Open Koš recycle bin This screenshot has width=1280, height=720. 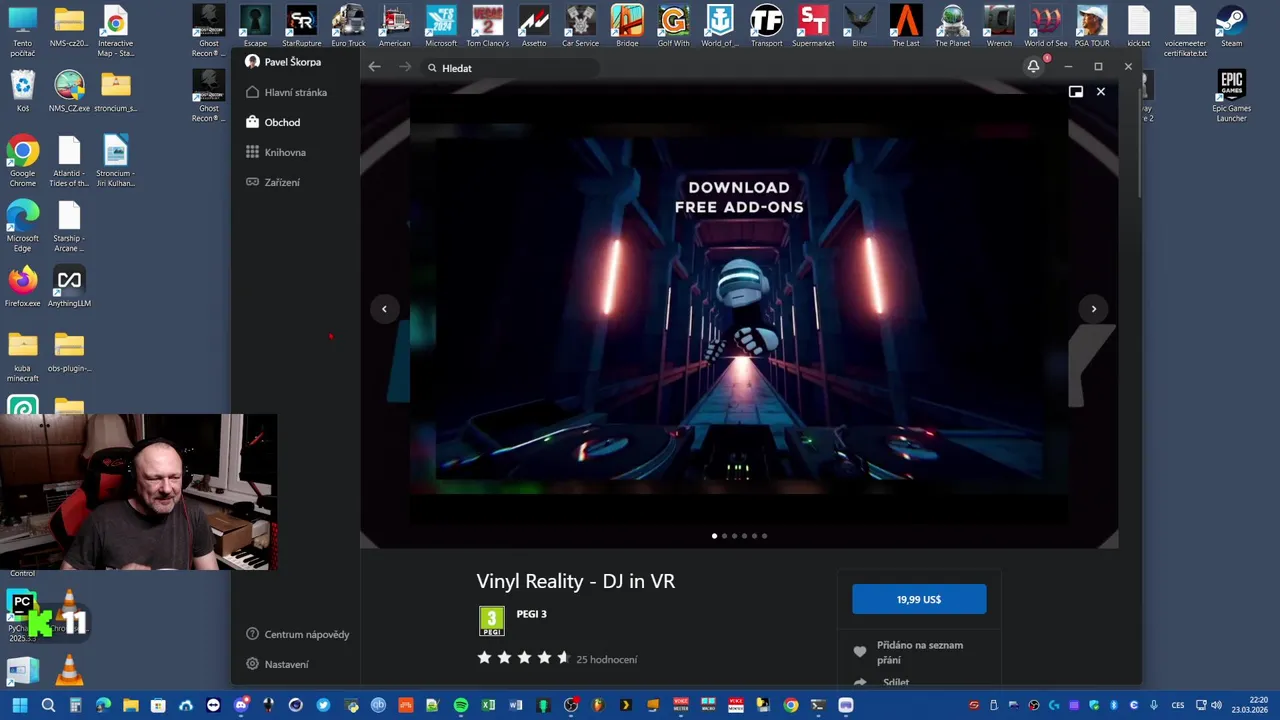(23, 92)
